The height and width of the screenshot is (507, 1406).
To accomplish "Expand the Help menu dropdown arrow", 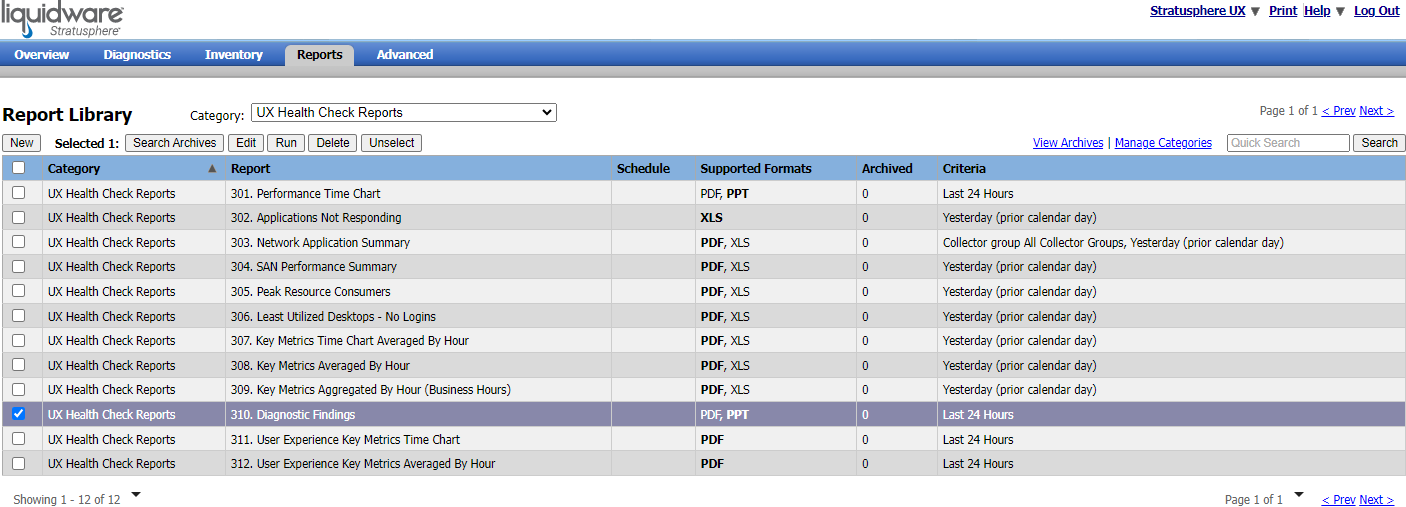I will coord(1340,11).
